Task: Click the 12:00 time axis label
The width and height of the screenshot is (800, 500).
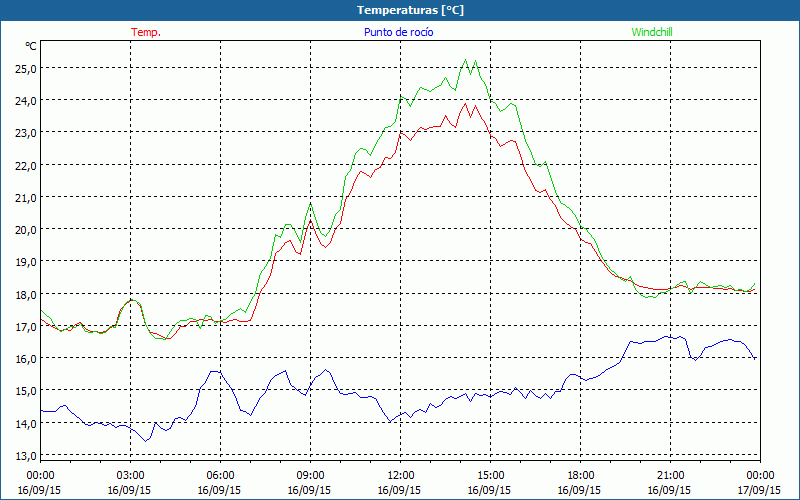Action: [x=401, y=476]
